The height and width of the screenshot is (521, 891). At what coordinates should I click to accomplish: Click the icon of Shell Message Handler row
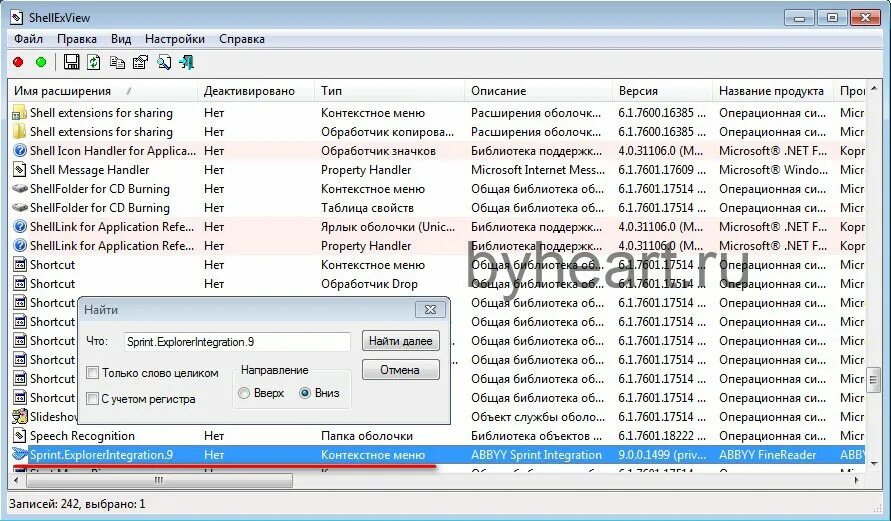20,169
